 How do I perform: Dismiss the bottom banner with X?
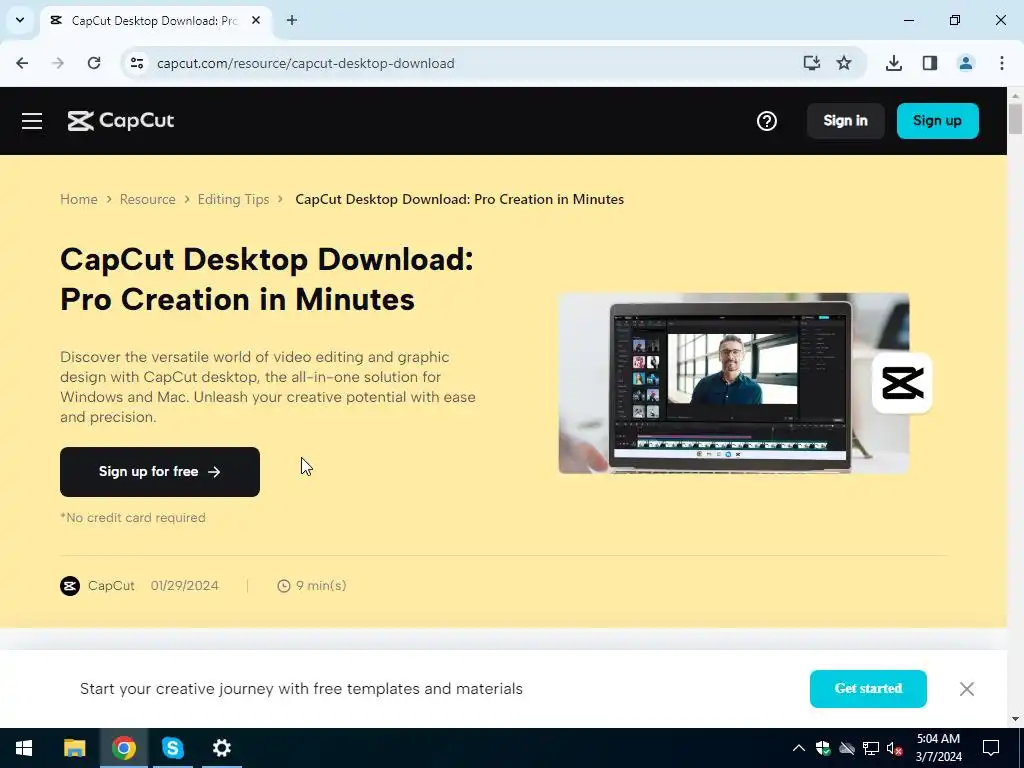click(967, 689)
